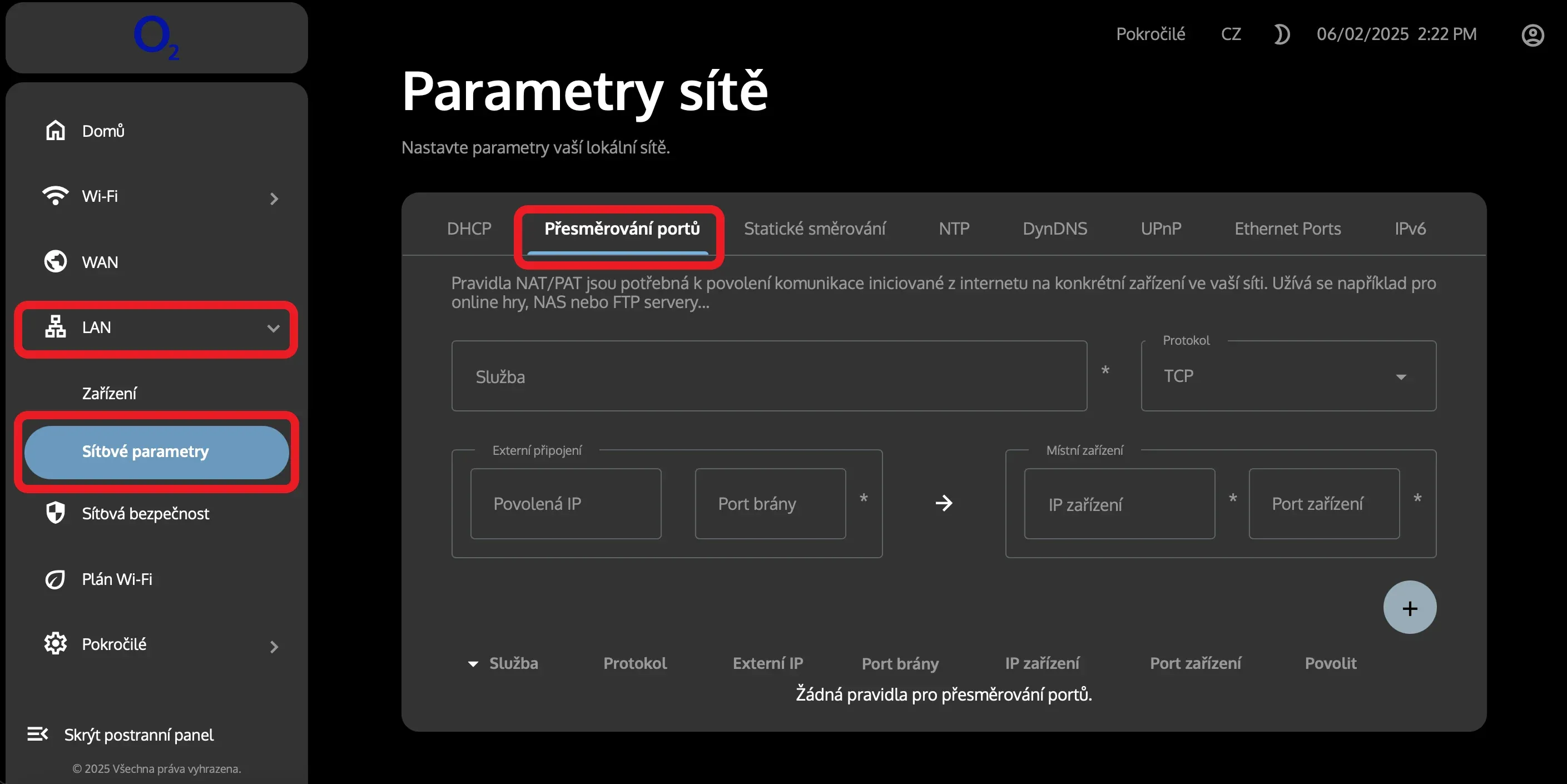Switch to the DHCP tab

click(x=468, y=229)
